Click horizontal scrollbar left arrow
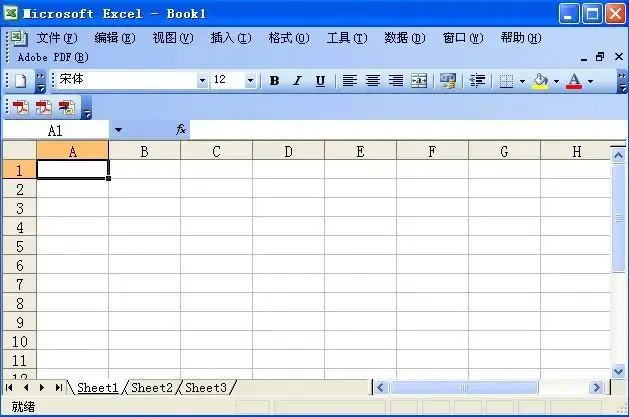The image size is (629, 417). (x=381, y=388)
